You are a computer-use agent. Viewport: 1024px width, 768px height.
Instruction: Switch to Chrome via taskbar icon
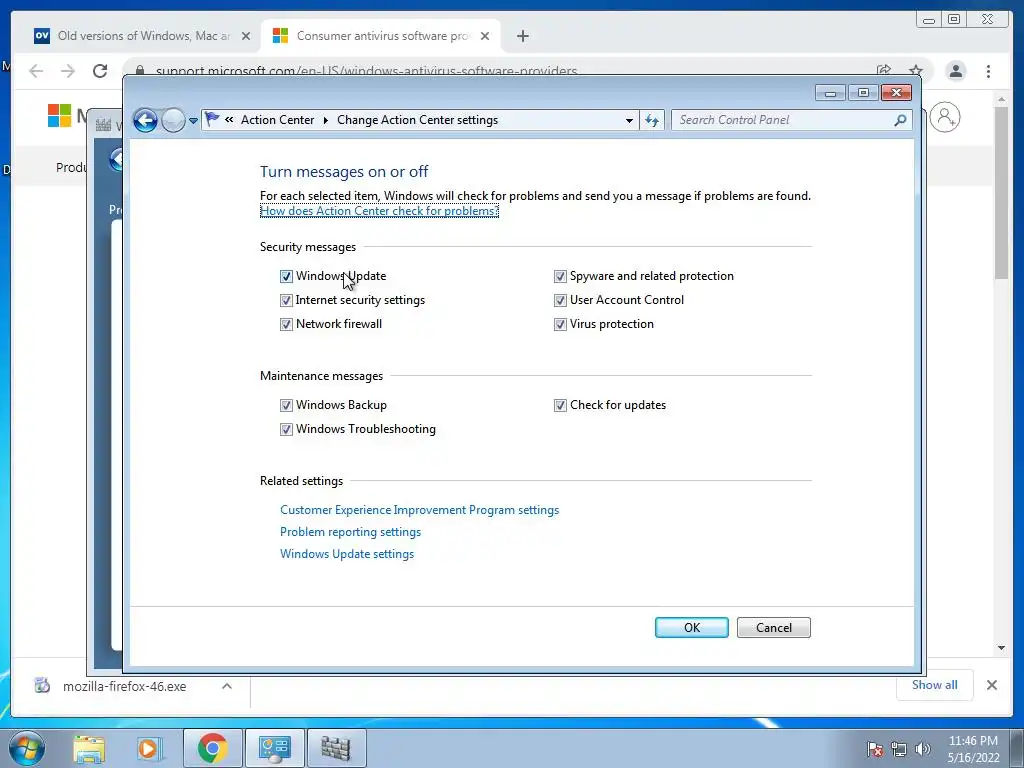pos(212,748)
